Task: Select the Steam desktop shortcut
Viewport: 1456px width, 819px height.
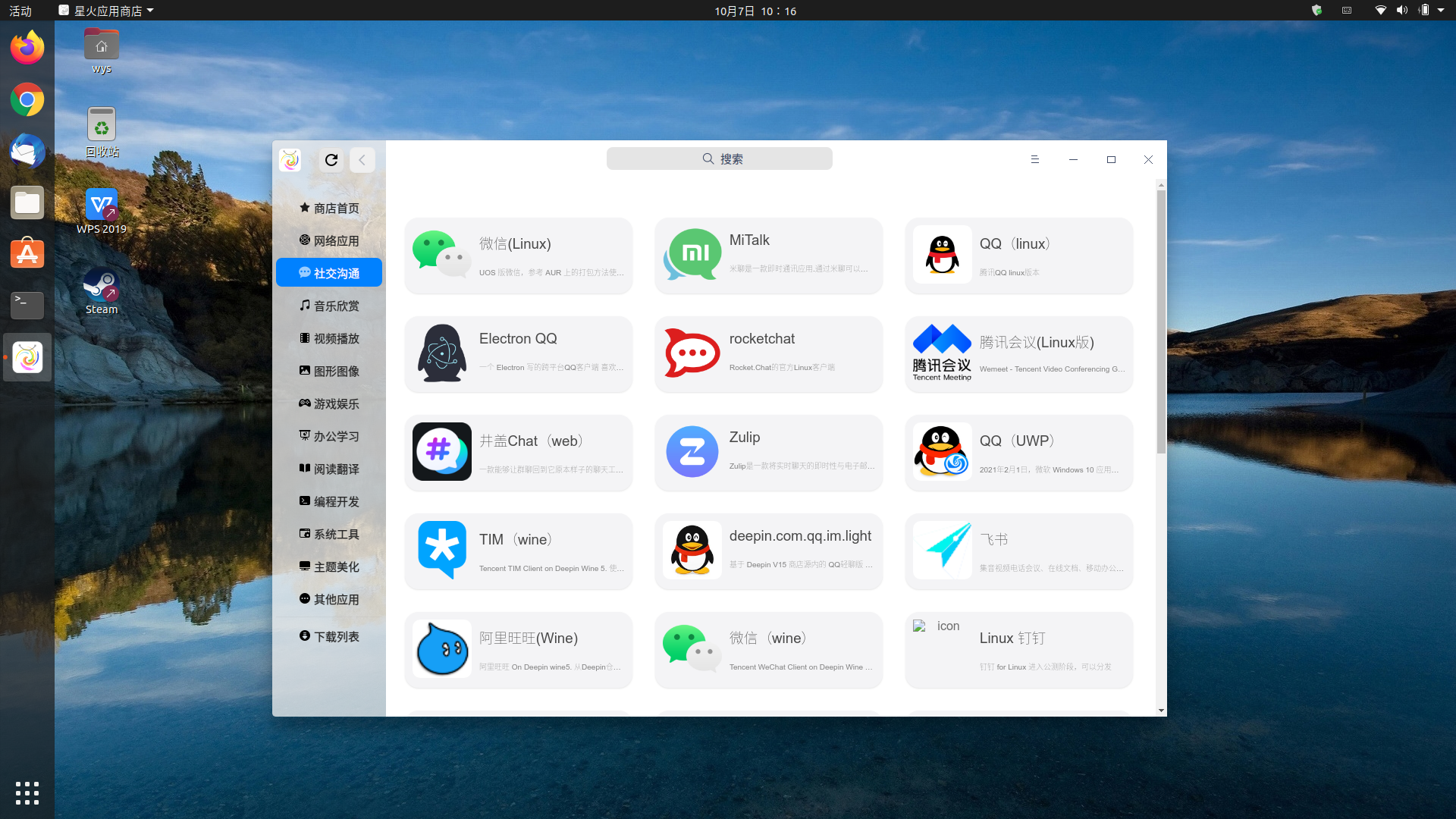Action: click(102, 291)
